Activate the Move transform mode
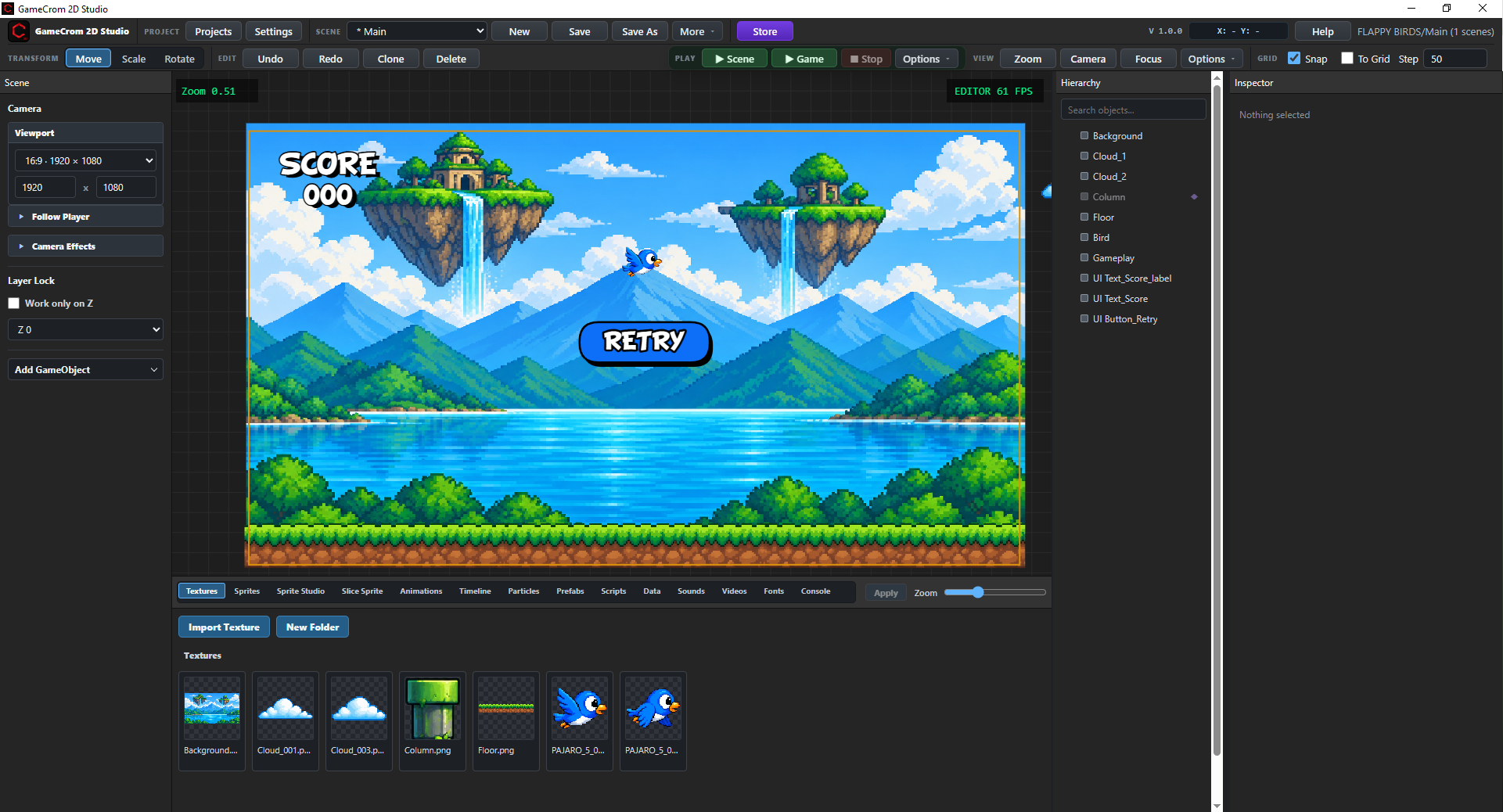1503x812 pixels. [88, 59]
